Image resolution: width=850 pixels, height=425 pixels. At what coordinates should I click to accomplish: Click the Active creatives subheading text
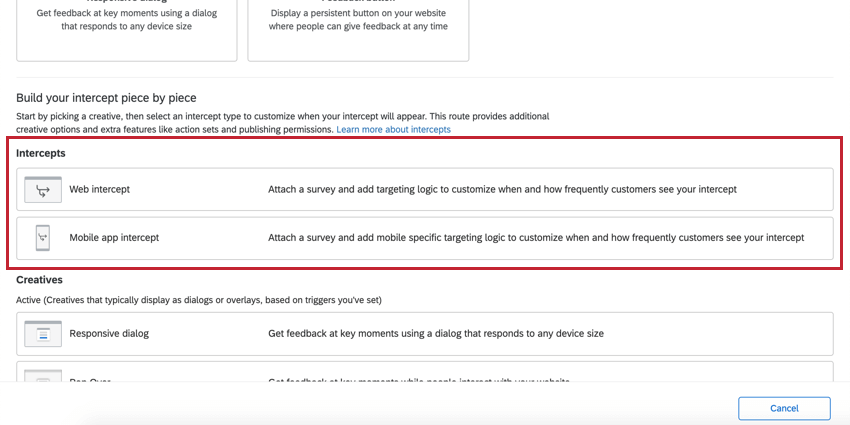(199, 300)
